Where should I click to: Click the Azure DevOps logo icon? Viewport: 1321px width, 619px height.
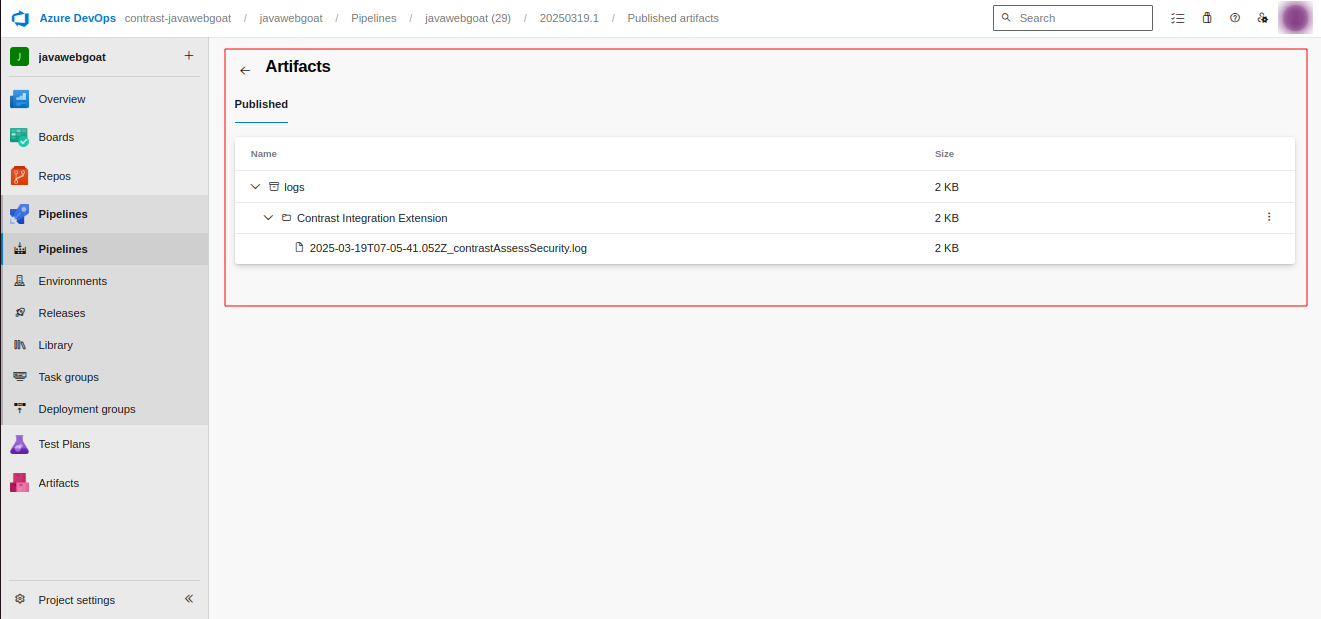[19, 18]
